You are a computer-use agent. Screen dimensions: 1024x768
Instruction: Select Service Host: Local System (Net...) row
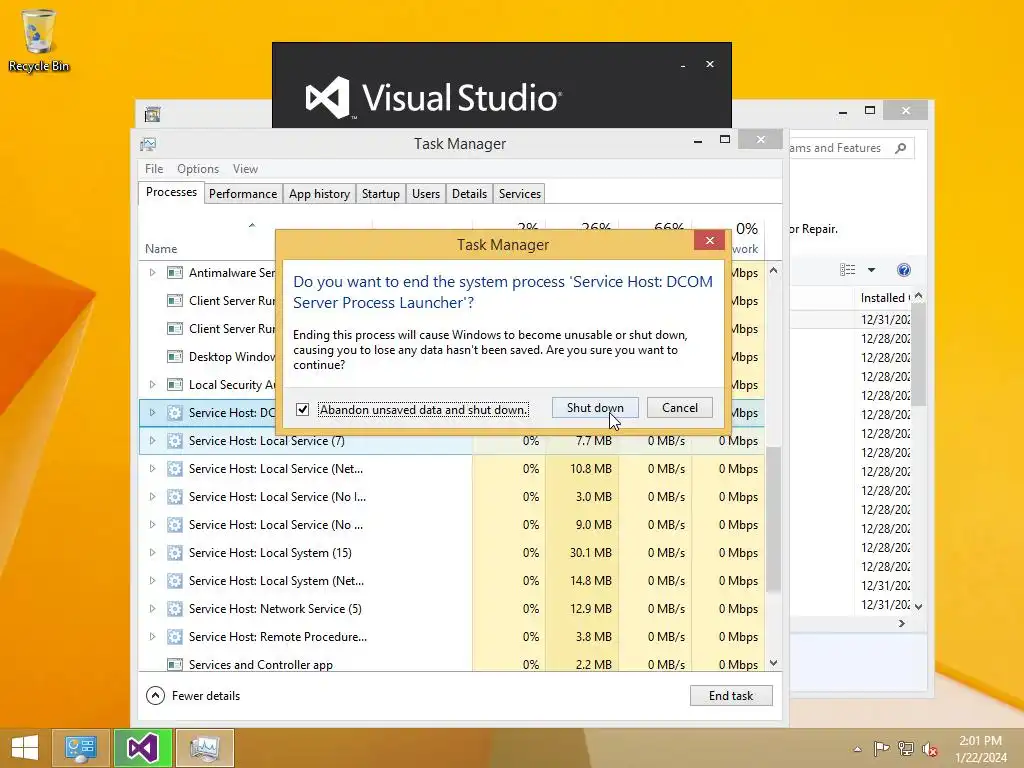pyautogui.click(x=451, y=581)
